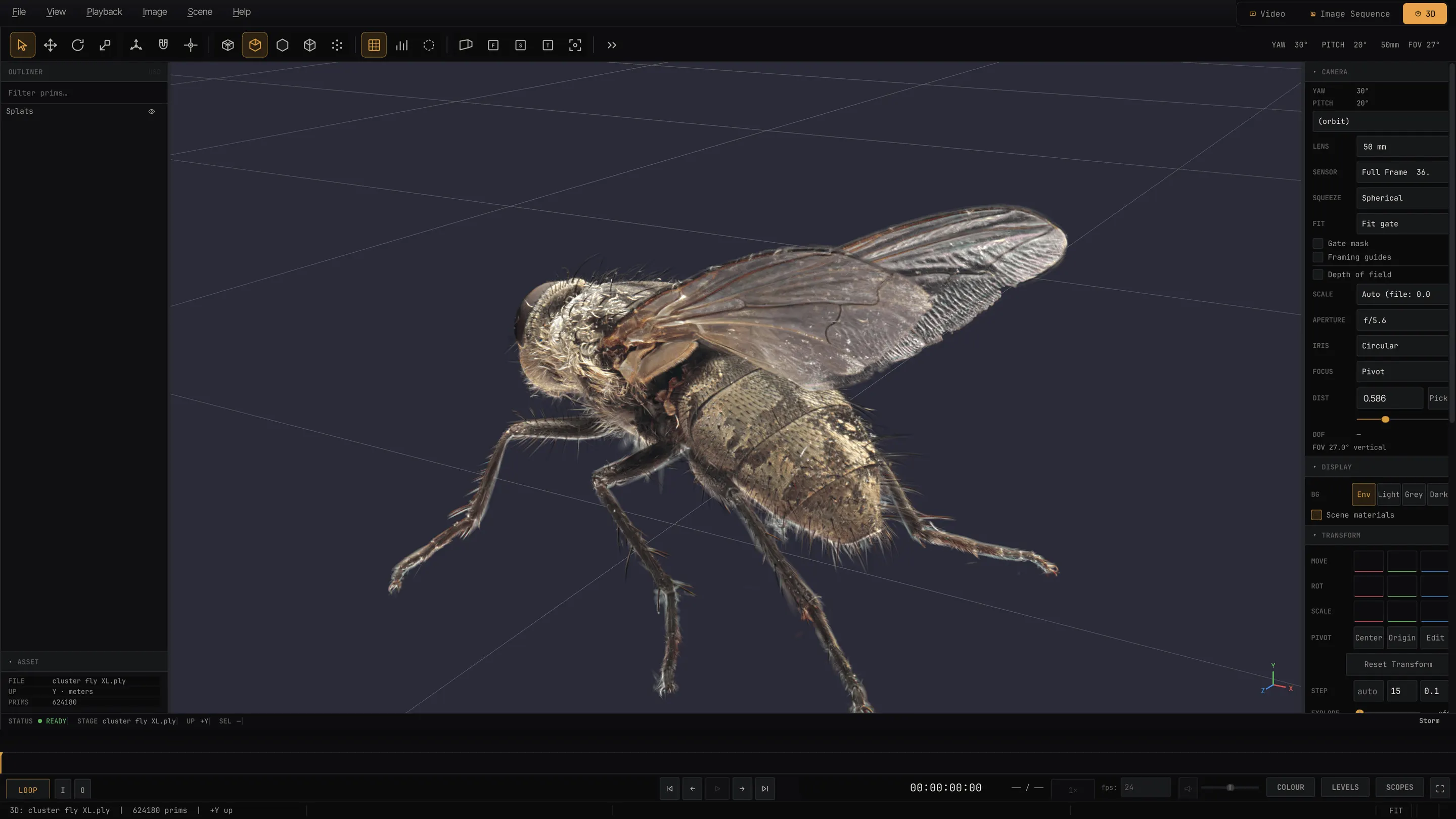Viewport: 1456px width, 819px height.
Task: Open the Sensor Full Frame dropdown
Action: pos(1402,172)
